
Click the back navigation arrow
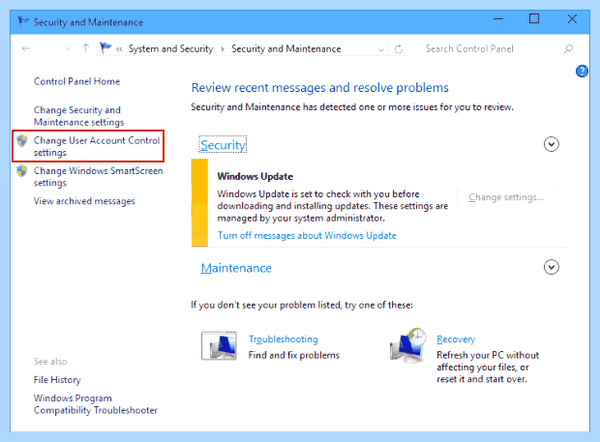26,49
